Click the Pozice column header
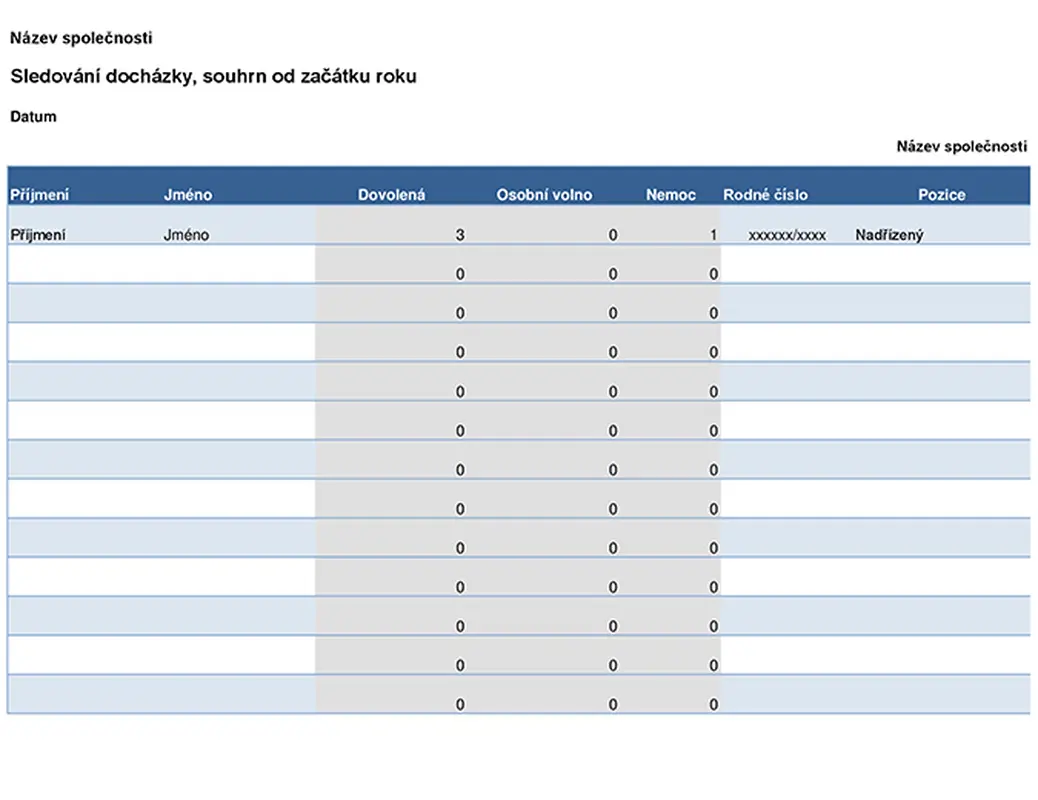 (941, 195)
